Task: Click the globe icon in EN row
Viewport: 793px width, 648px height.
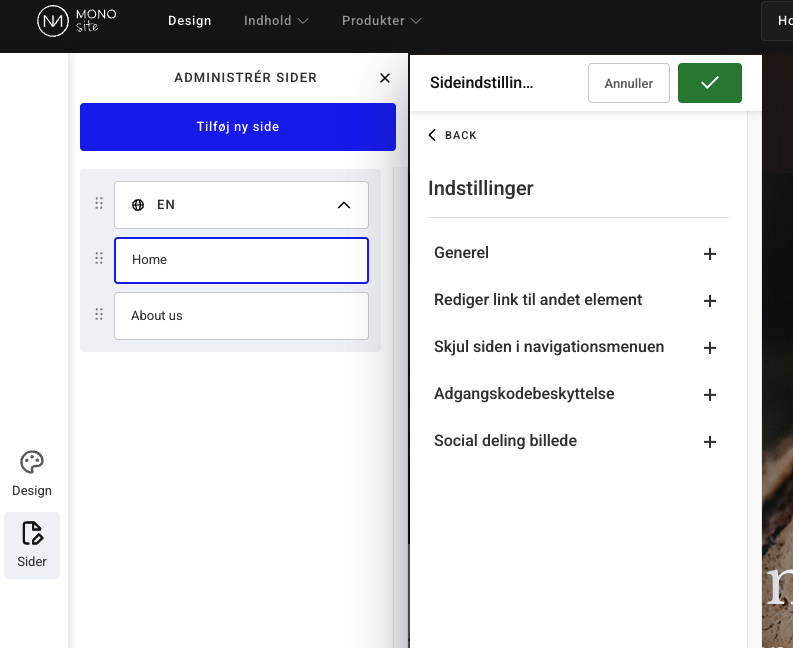Action: tap(138, 205)
